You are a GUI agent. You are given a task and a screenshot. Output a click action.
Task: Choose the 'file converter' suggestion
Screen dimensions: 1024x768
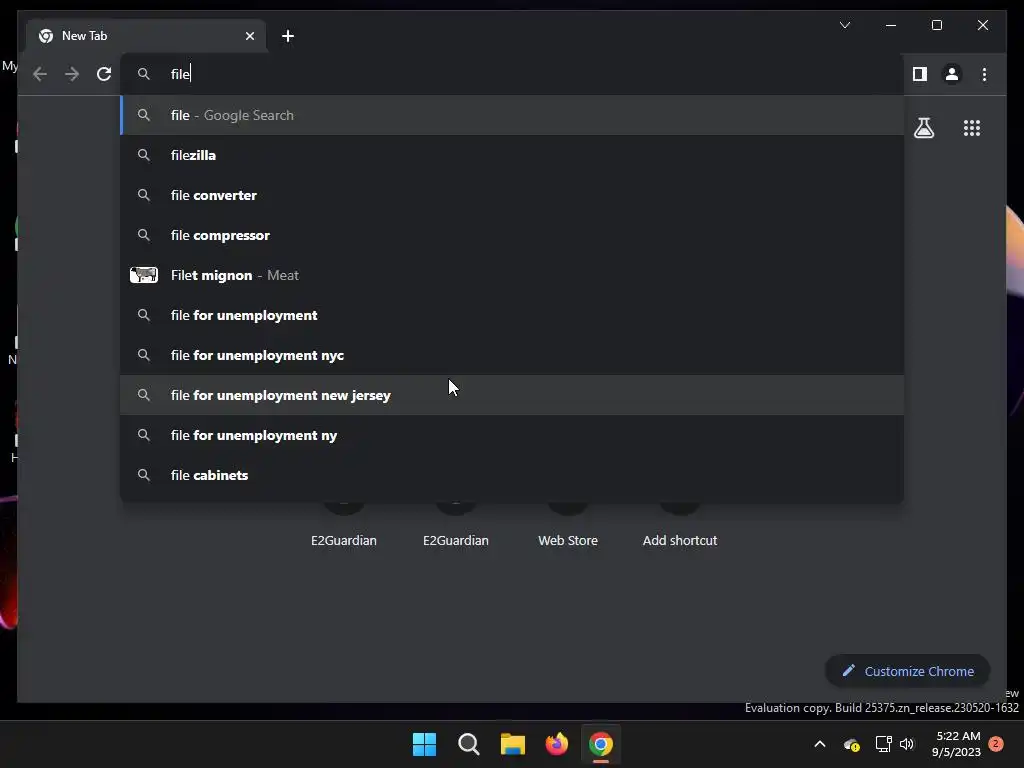point(513,195)
